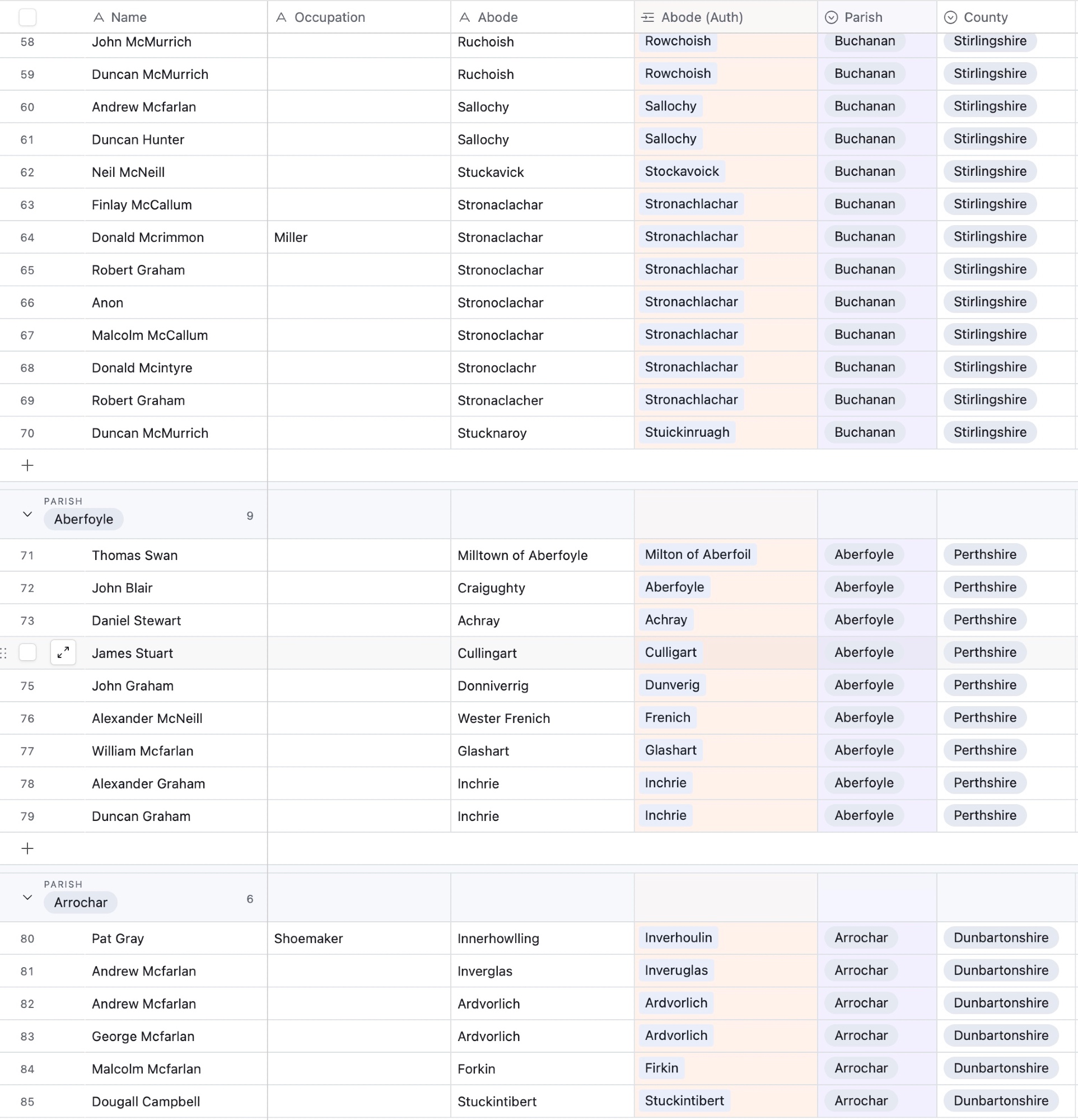The height and width of the screenshot is (1120, 1078).
Task: Click the expand record icon for James Stuart
Action: coord(63,652)
